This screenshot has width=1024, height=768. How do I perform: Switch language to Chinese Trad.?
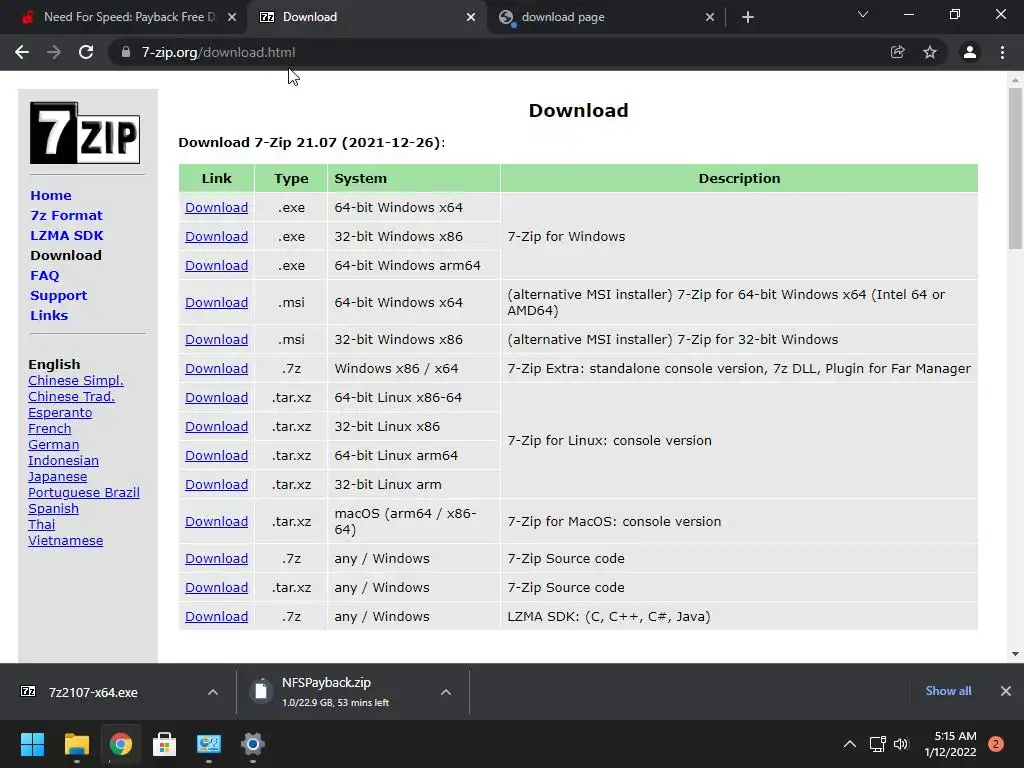point(71,396)
